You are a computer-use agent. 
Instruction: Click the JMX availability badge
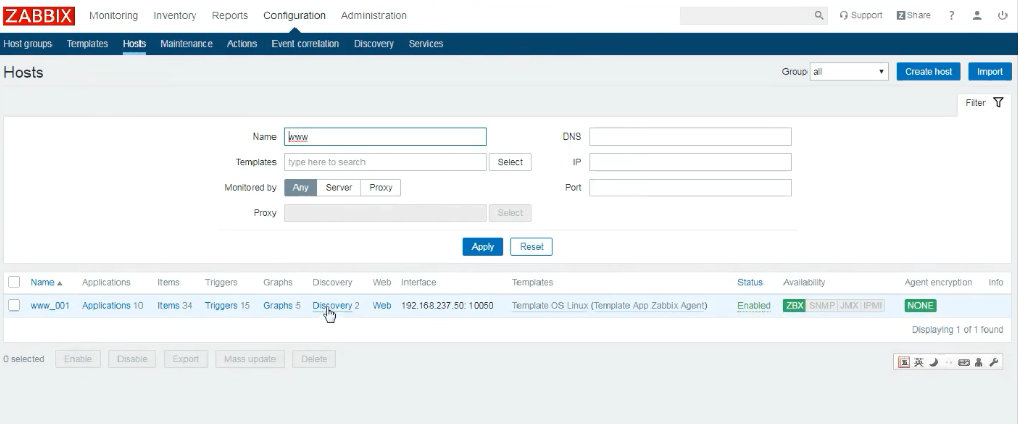click(849, 306)
